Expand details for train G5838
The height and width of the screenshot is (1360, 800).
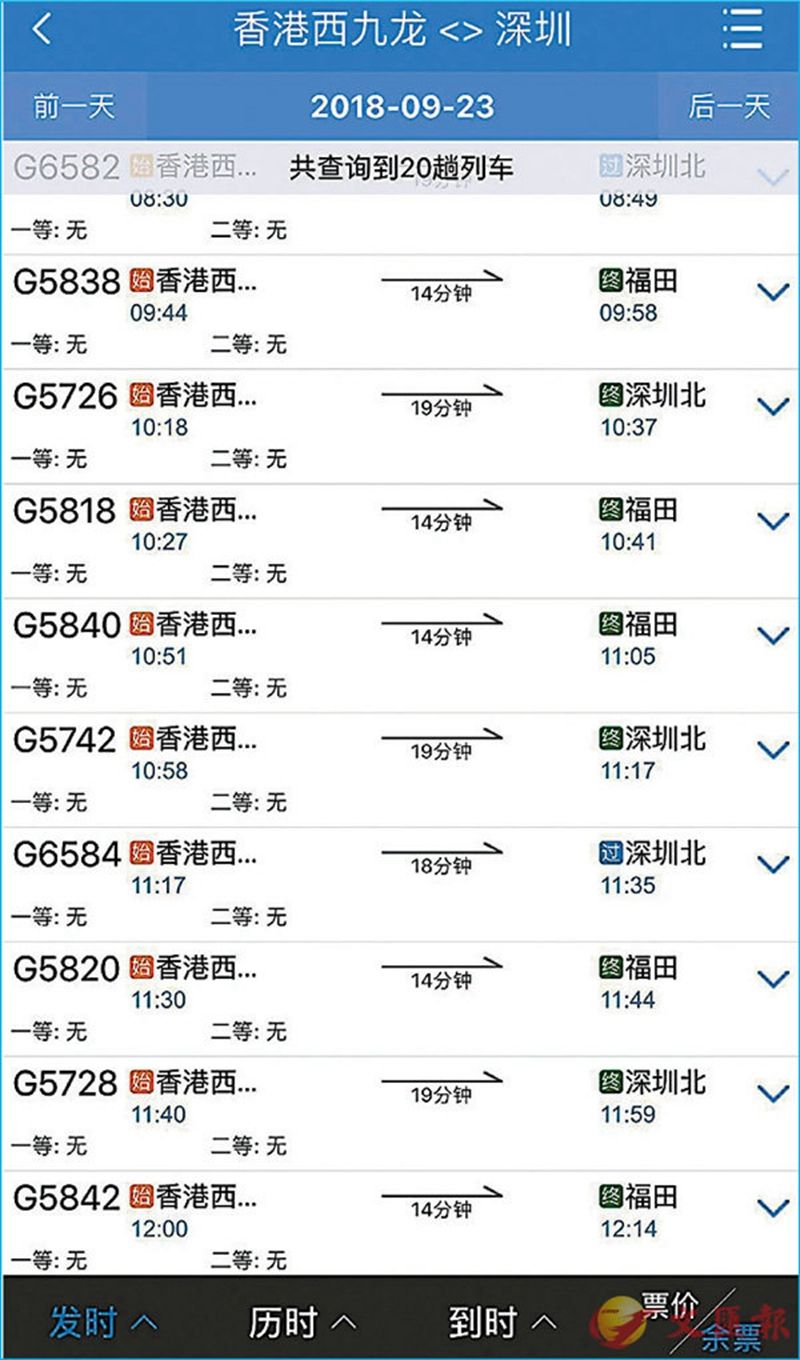(x=773, y=293)
